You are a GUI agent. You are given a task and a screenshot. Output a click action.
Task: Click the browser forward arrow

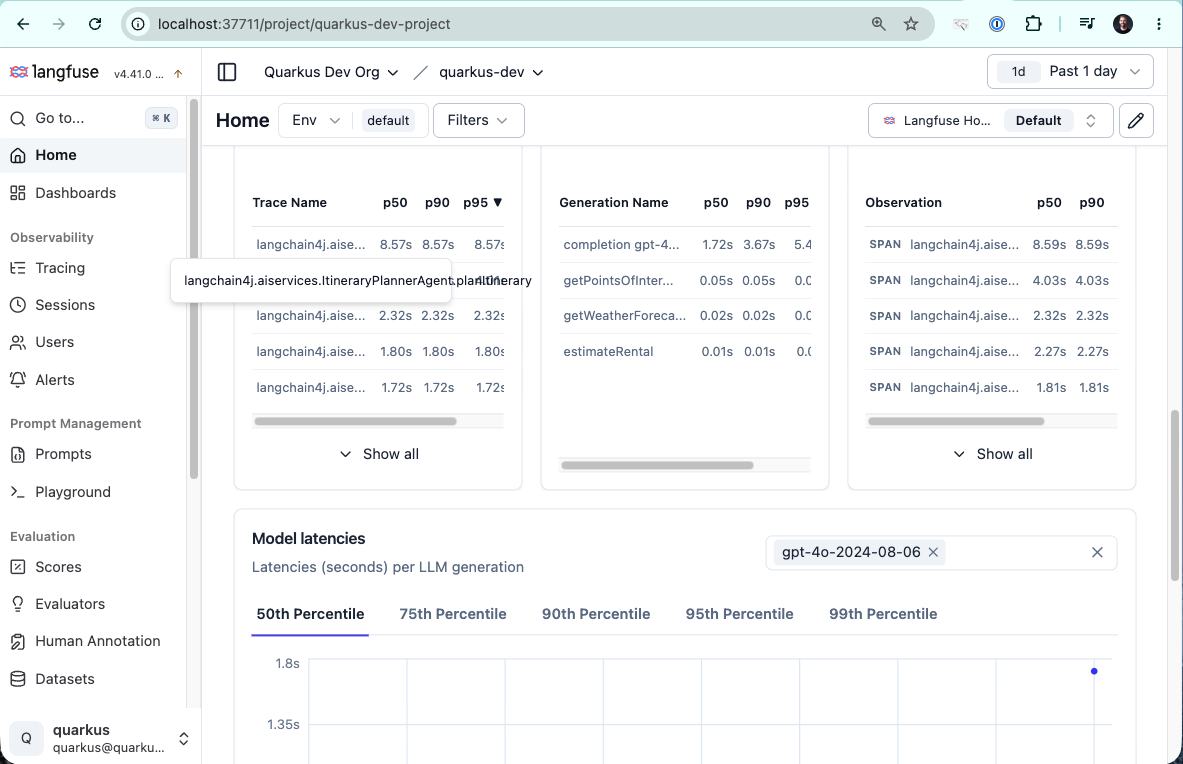59,24
